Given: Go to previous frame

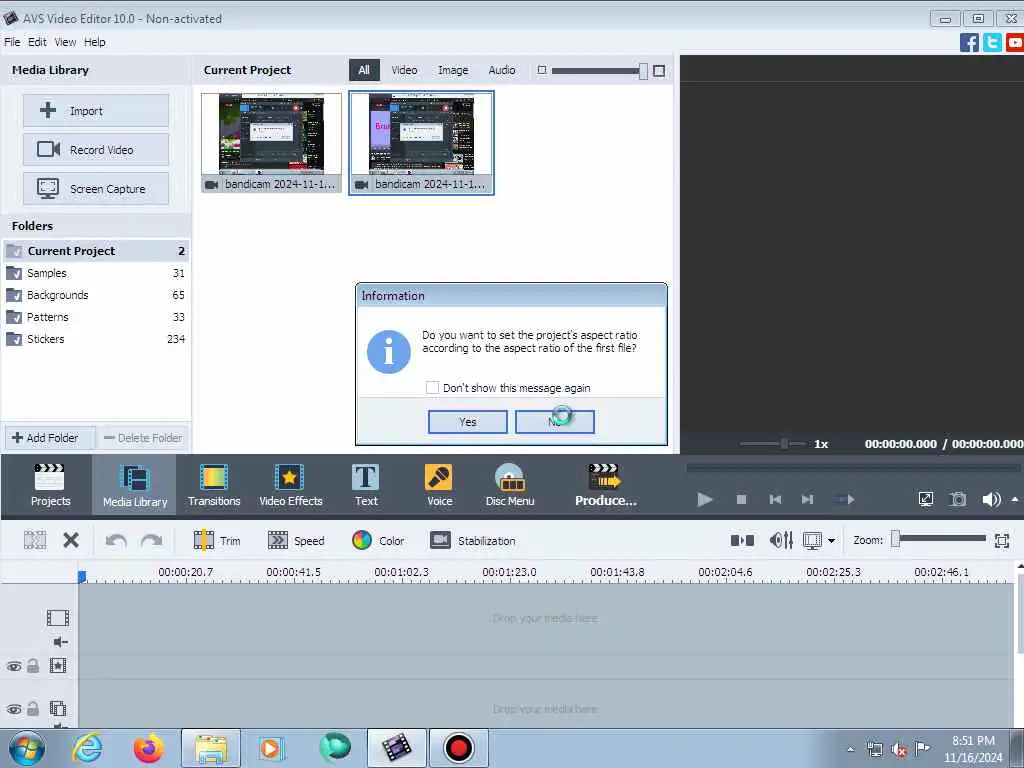Looking at the screenshot, I should point(775,500).
